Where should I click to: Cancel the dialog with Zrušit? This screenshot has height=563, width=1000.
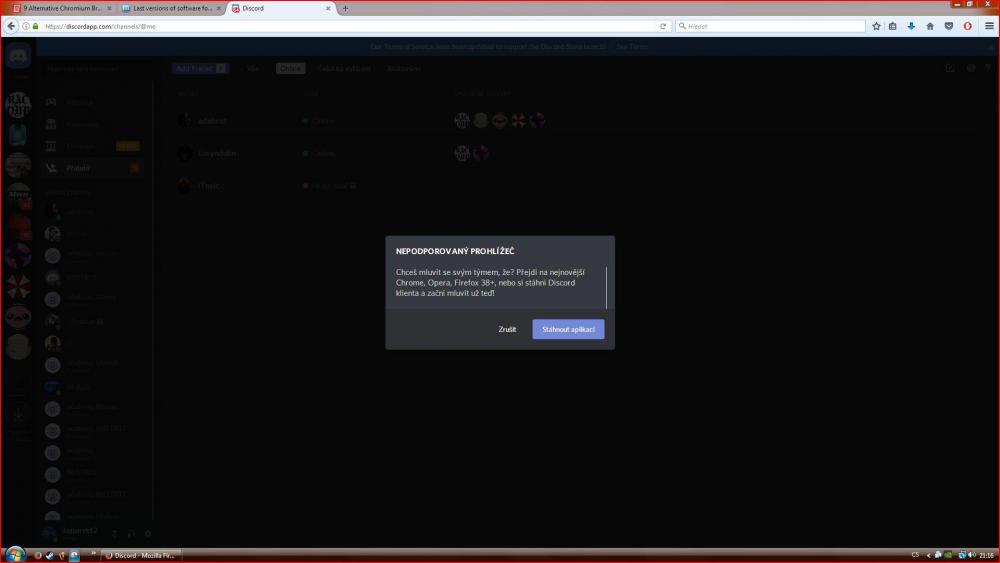(x=507, y=329)
